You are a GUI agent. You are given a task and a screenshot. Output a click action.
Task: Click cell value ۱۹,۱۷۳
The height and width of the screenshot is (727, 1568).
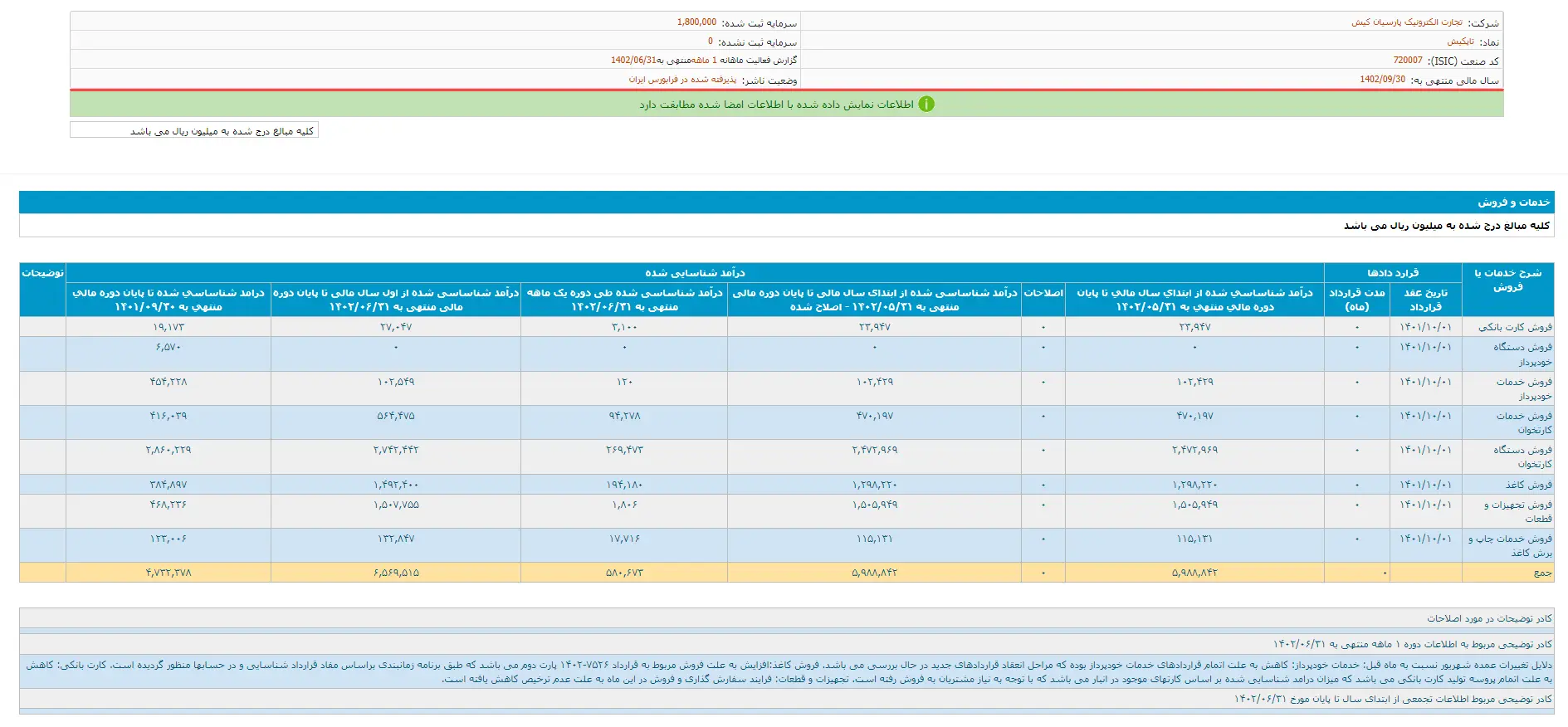pyautogui.click(x=169, y=327)
